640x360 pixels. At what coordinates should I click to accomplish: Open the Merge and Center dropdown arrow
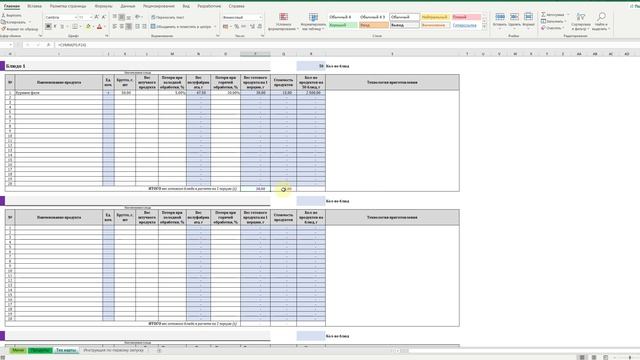215,27
